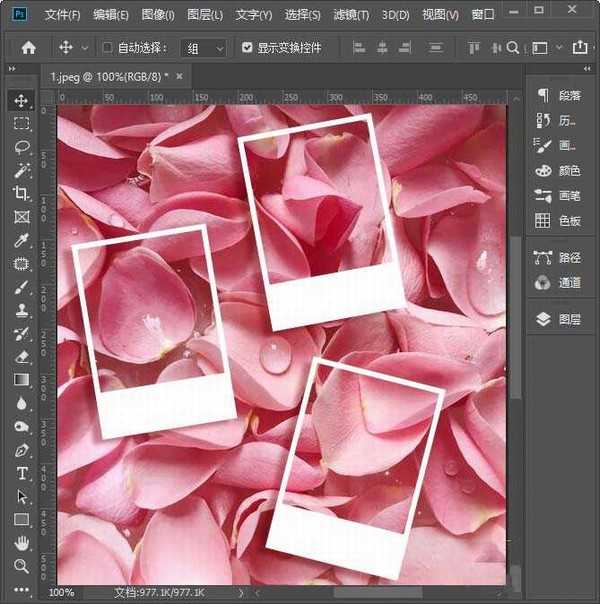Open the Move tool preset picker arrow

tap(83, 47)
